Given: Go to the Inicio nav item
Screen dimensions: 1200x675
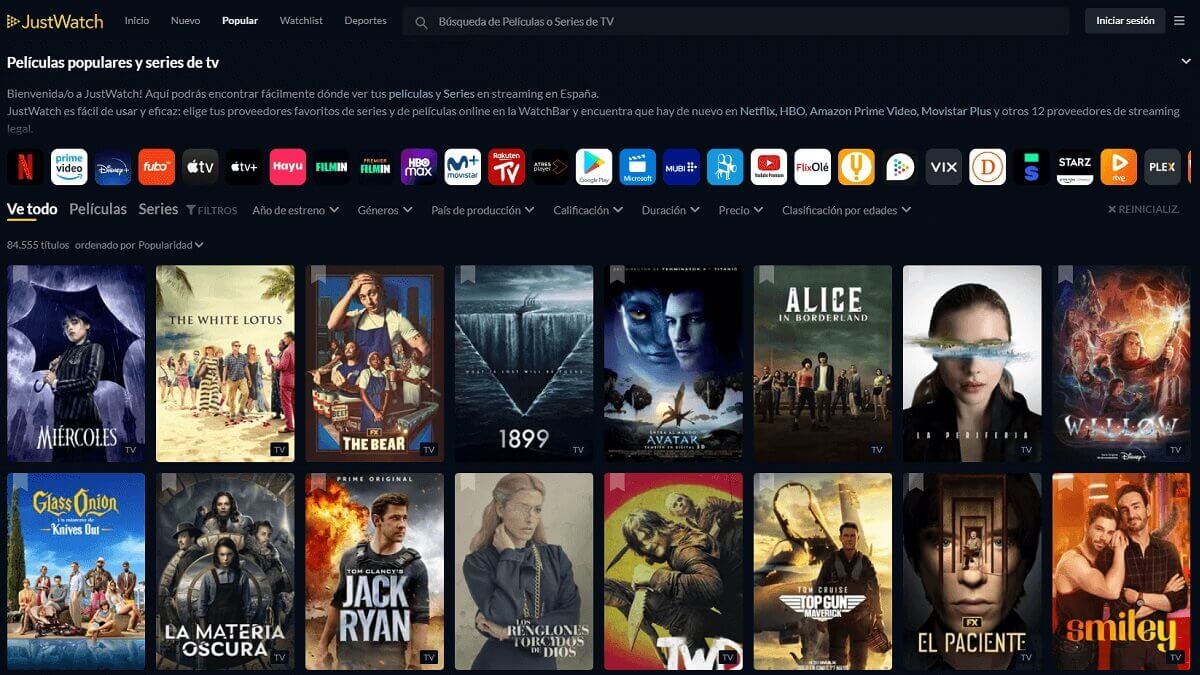Looking at the screenshot, I should pos(137,21).
